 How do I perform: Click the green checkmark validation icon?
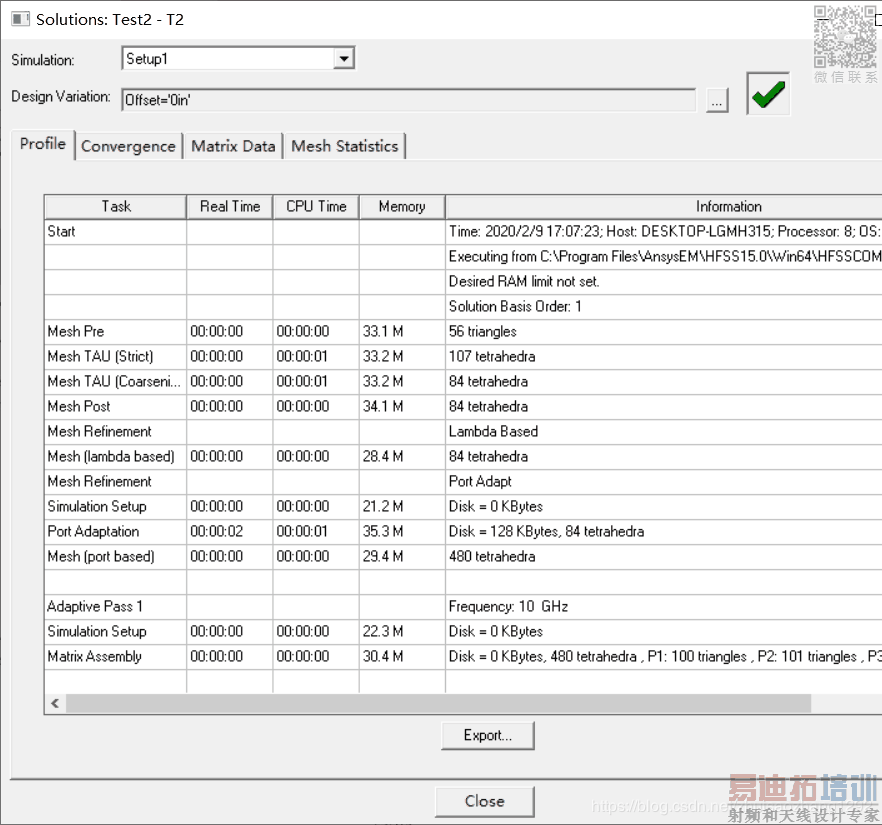(x=768, y=94)
